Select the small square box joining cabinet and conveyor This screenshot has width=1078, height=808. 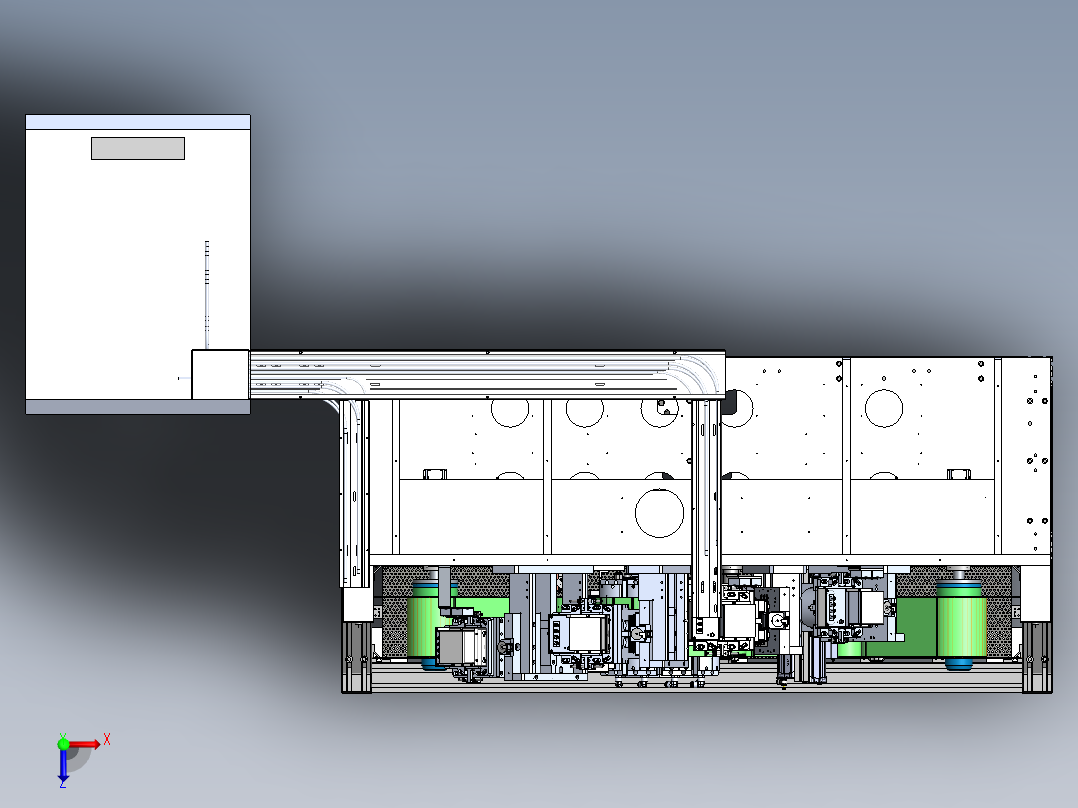220,374
